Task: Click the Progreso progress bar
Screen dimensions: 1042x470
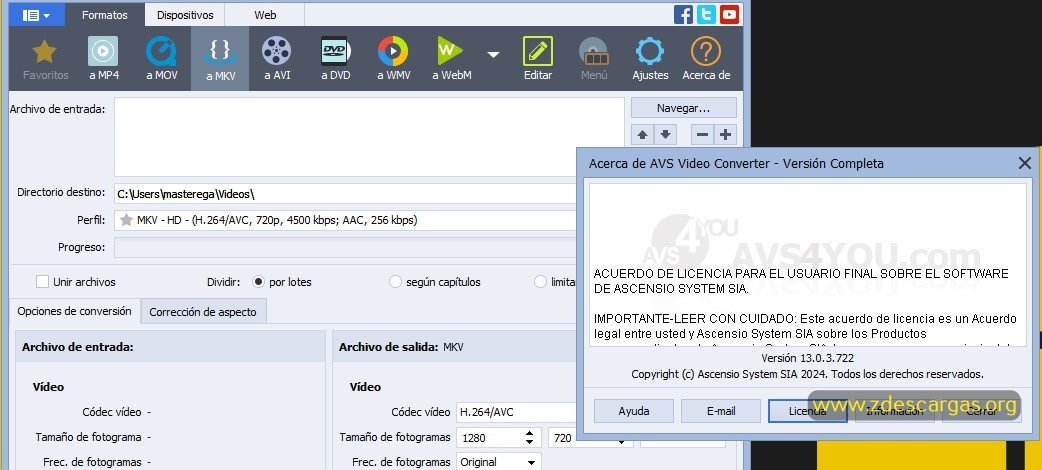Action: pyautogui.click(x=346, y=247)
